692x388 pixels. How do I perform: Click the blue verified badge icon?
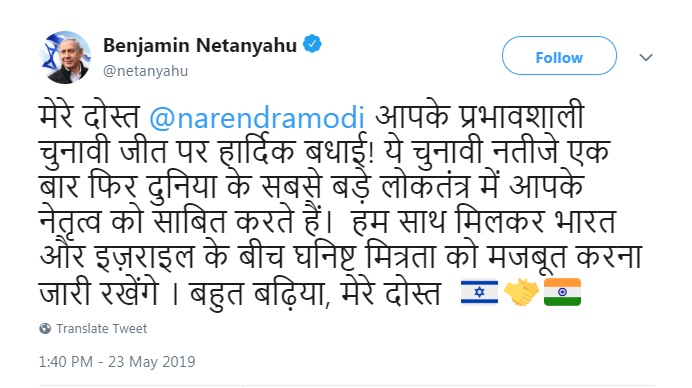pyautogui.click(x=312, y=44)
